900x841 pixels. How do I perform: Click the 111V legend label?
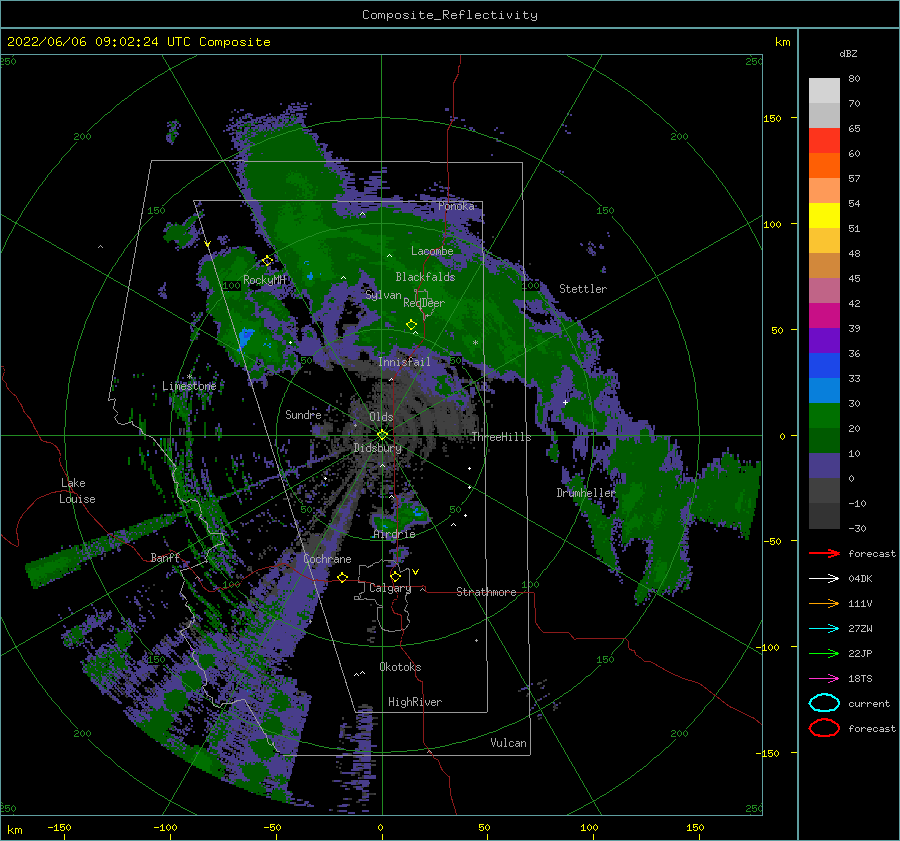click(x=860, y=603)
